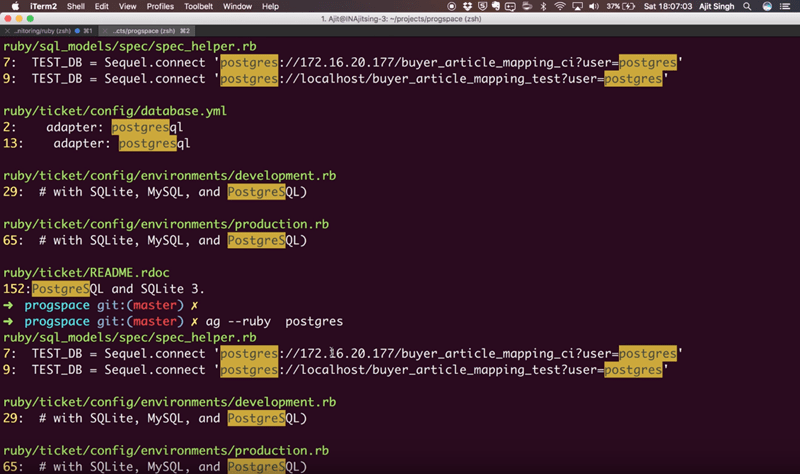
Task: Click line 13: adapter: postgresql
Action: pyautogui.click(x=96, y=143)
